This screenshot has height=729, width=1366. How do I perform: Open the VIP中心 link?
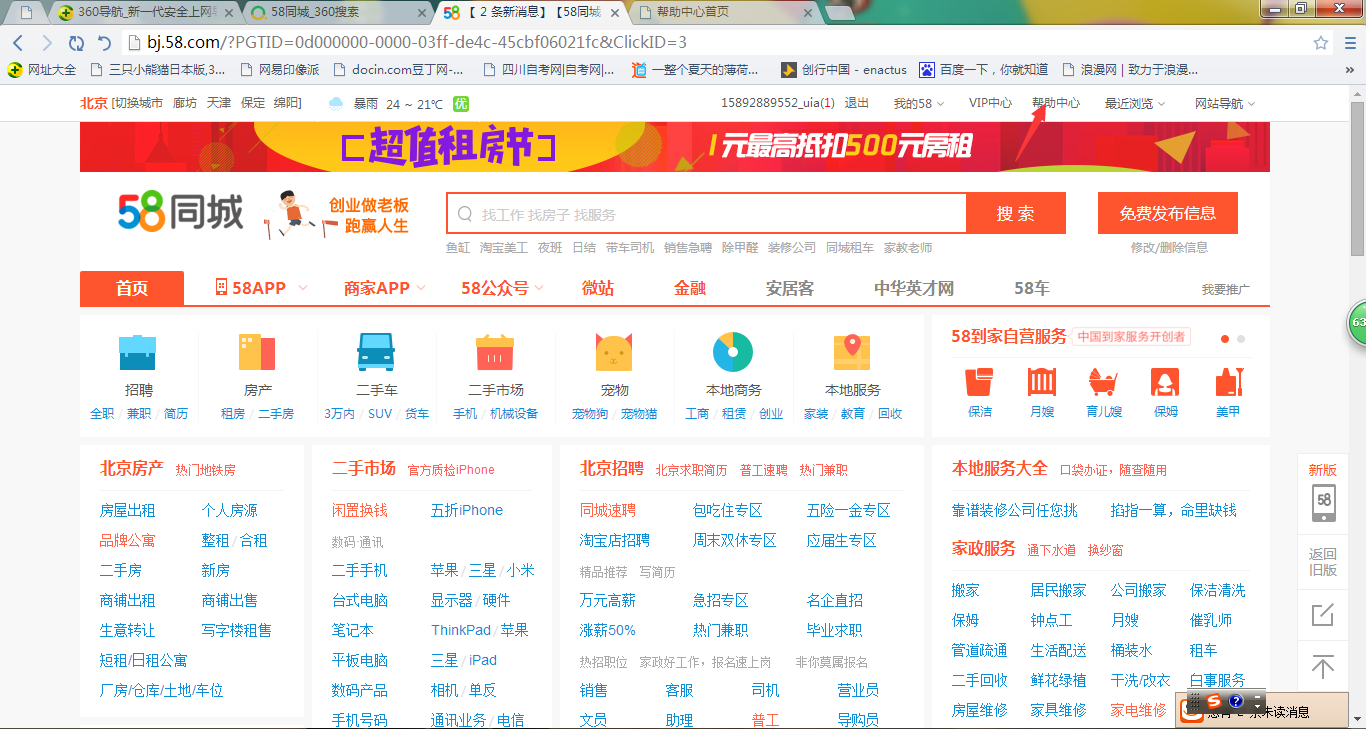pos(990,103)
